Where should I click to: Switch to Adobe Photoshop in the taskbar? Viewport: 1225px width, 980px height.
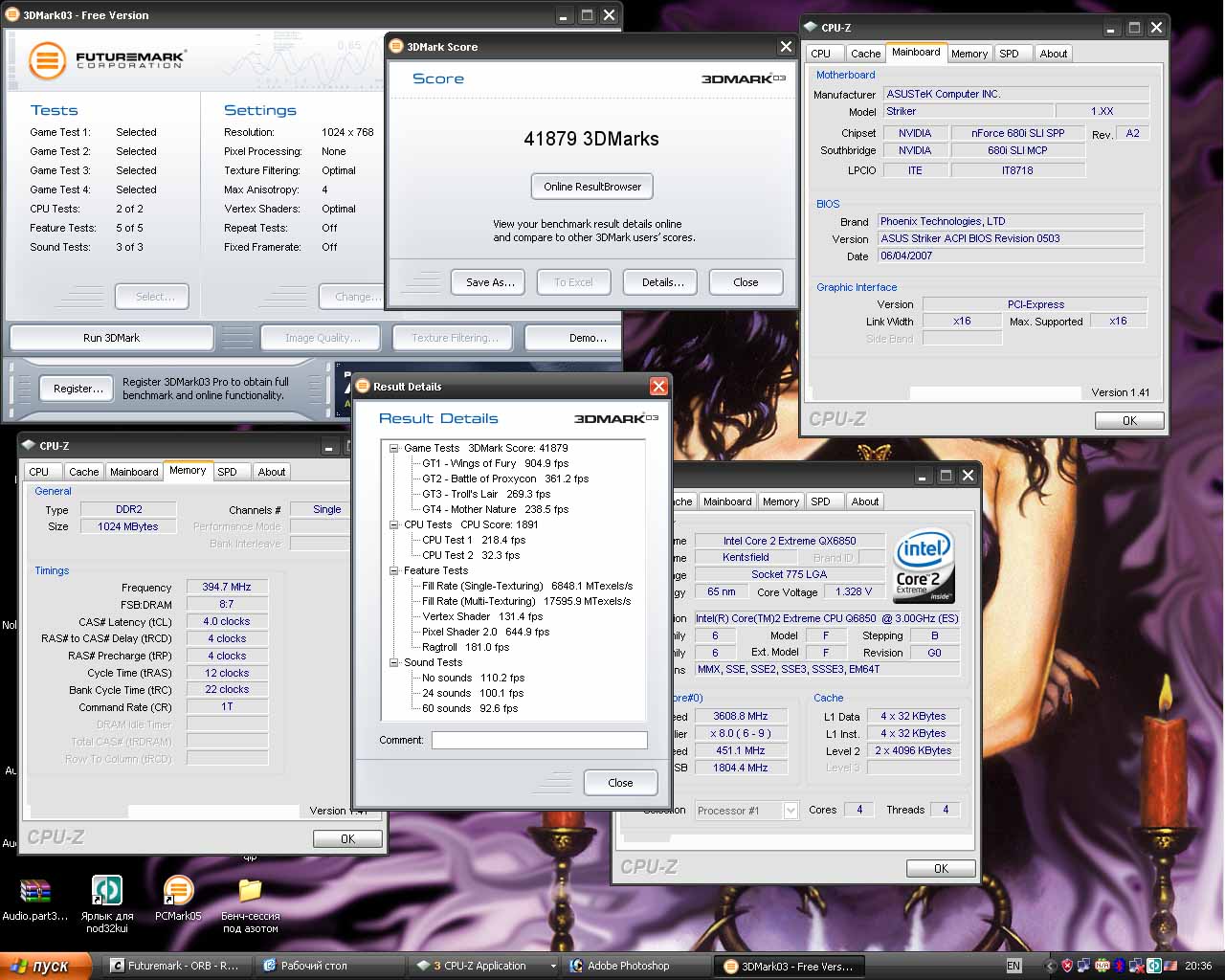(635, 967)
